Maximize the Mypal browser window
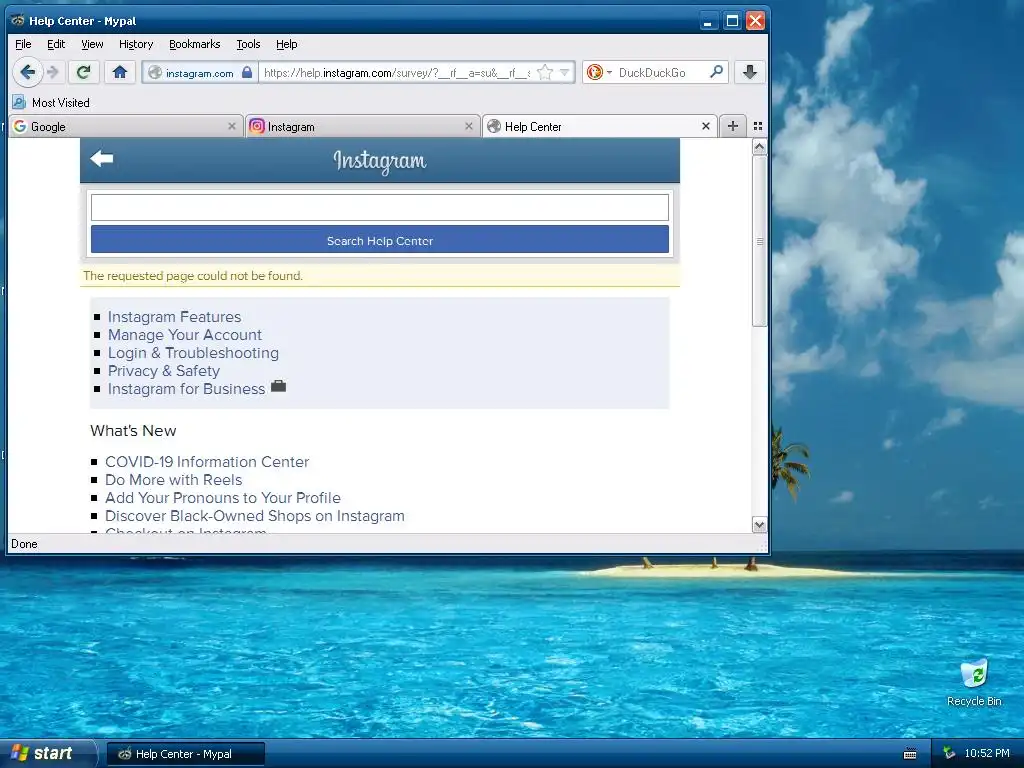The image size is (1024, 768). [732, 21]
